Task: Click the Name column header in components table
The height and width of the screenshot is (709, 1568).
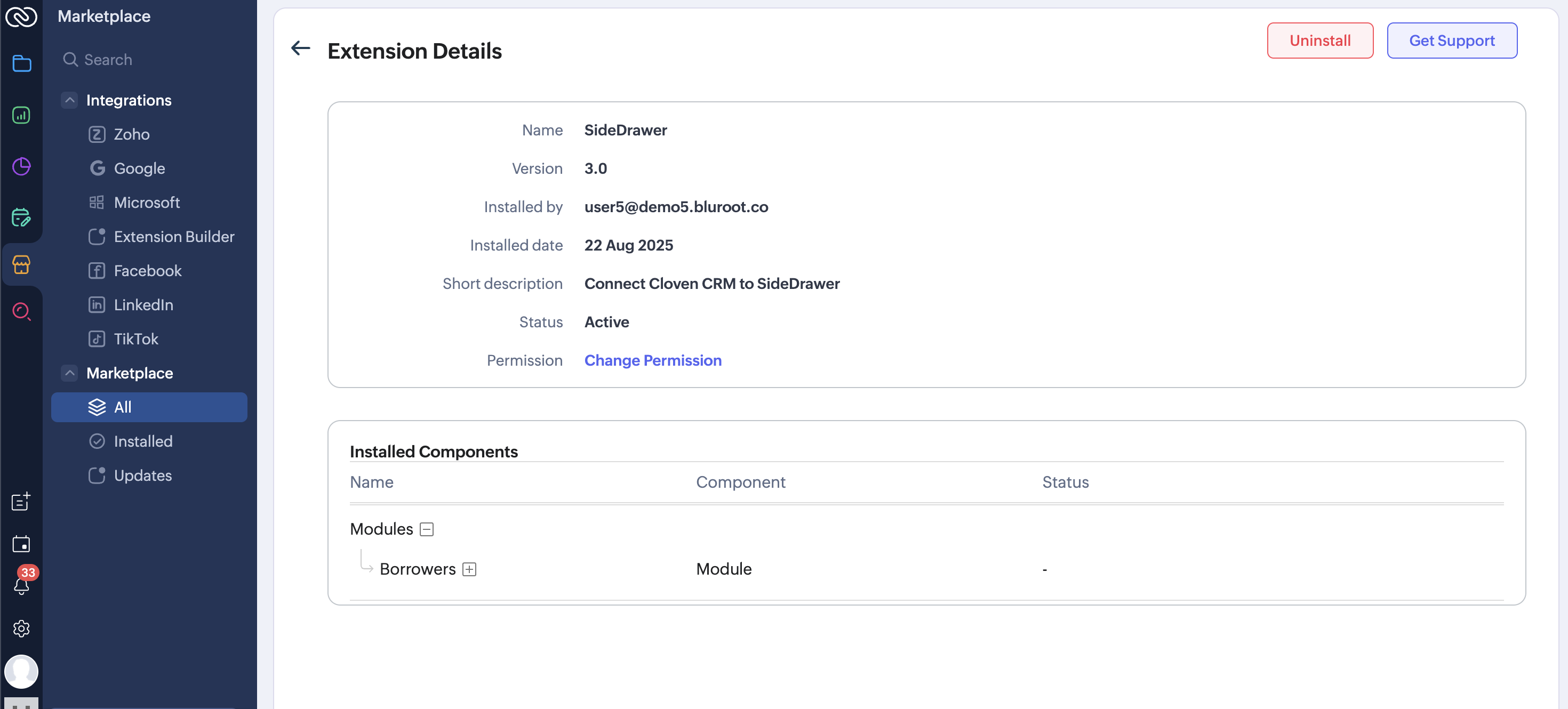Action: tap(371, 481)
